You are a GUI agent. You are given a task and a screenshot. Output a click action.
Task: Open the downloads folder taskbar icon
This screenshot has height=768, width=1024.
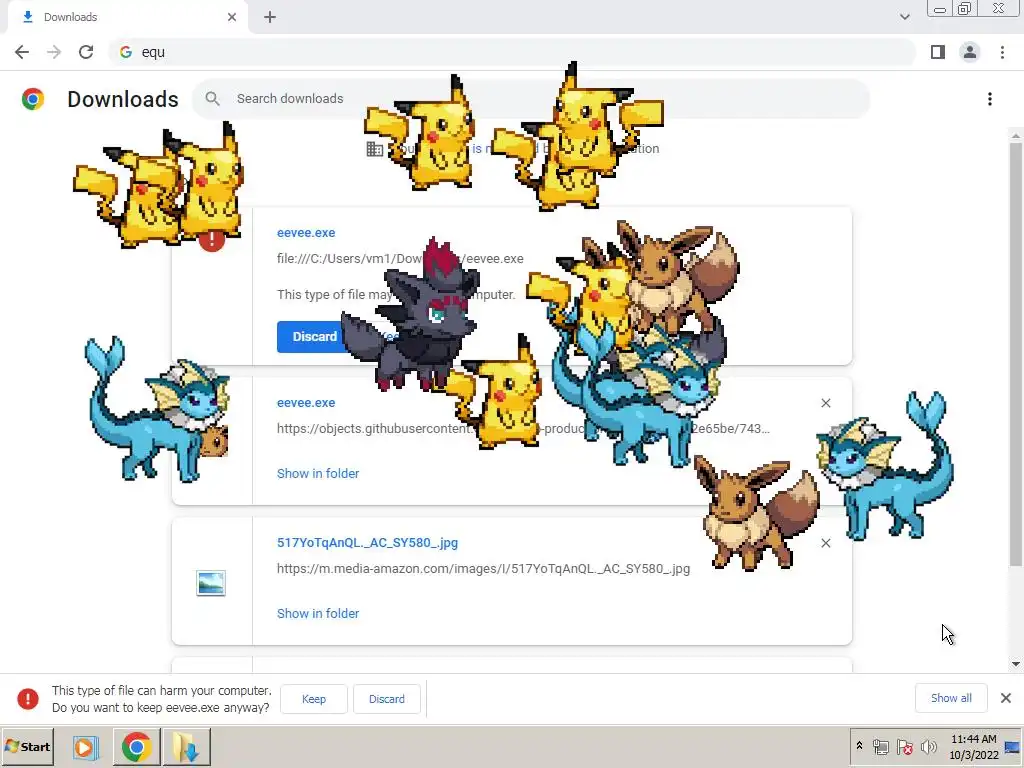click(186, 746)
